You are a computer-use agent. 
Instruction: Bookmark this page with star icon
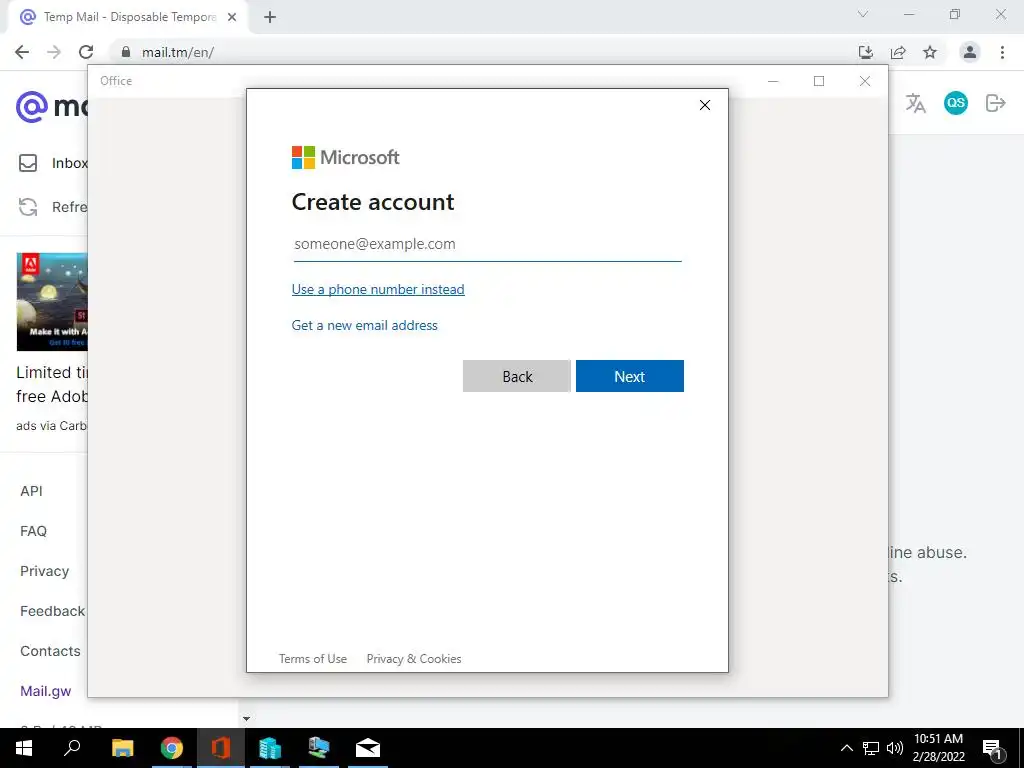[x=930, y=52]
